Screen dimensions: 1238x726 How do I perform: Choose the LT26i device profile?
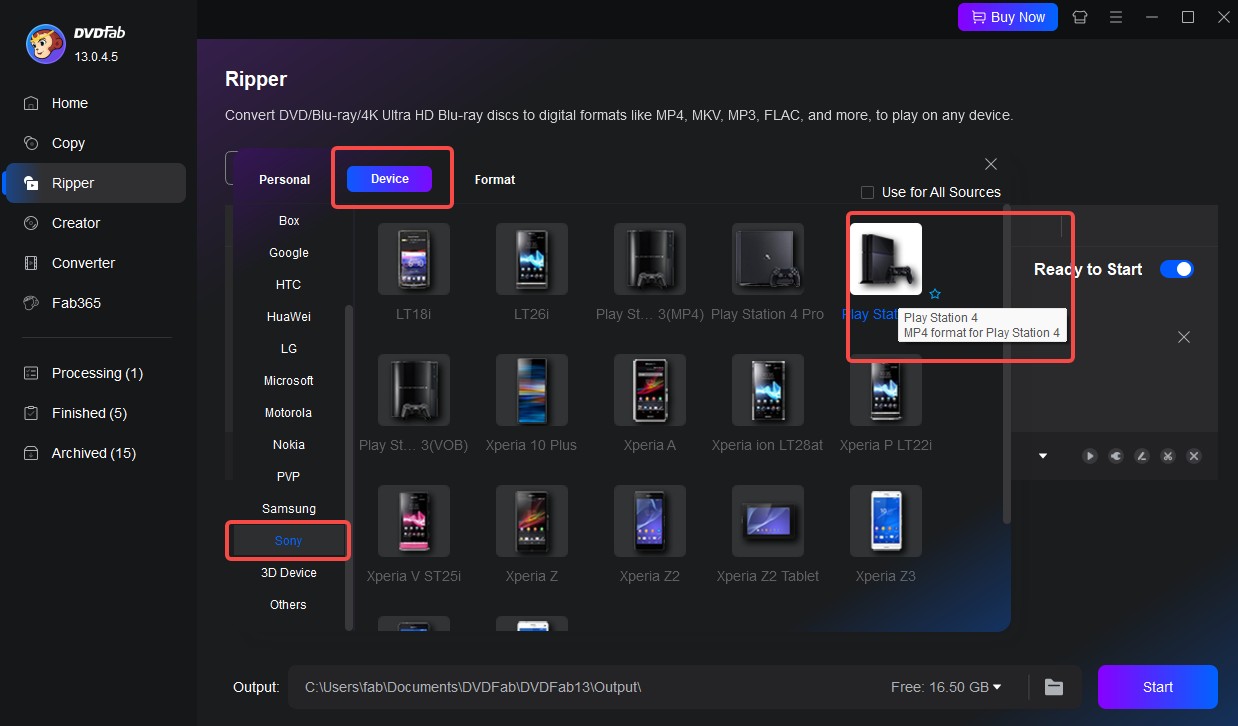click(x=532, y=259)
